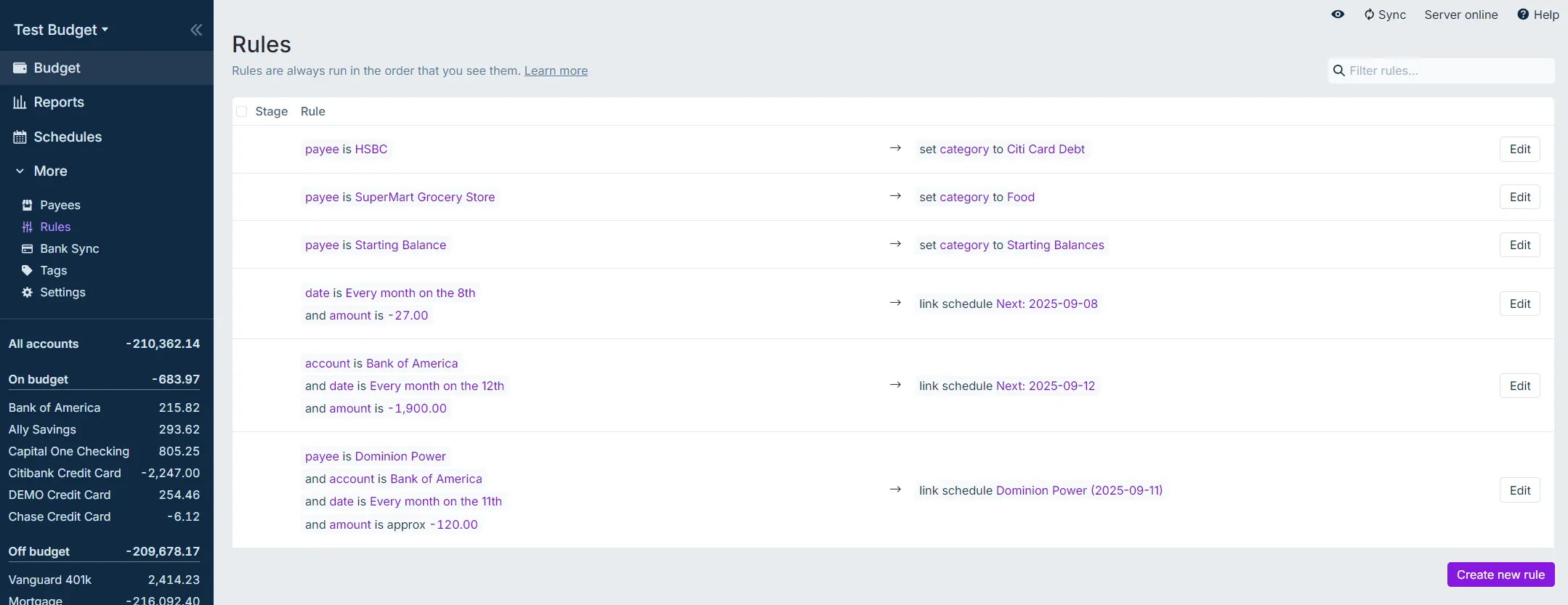The width and height of the screenshot is (1568, 605).
Task: Toggle the privacy eye icon
Action: [1338, 15]
